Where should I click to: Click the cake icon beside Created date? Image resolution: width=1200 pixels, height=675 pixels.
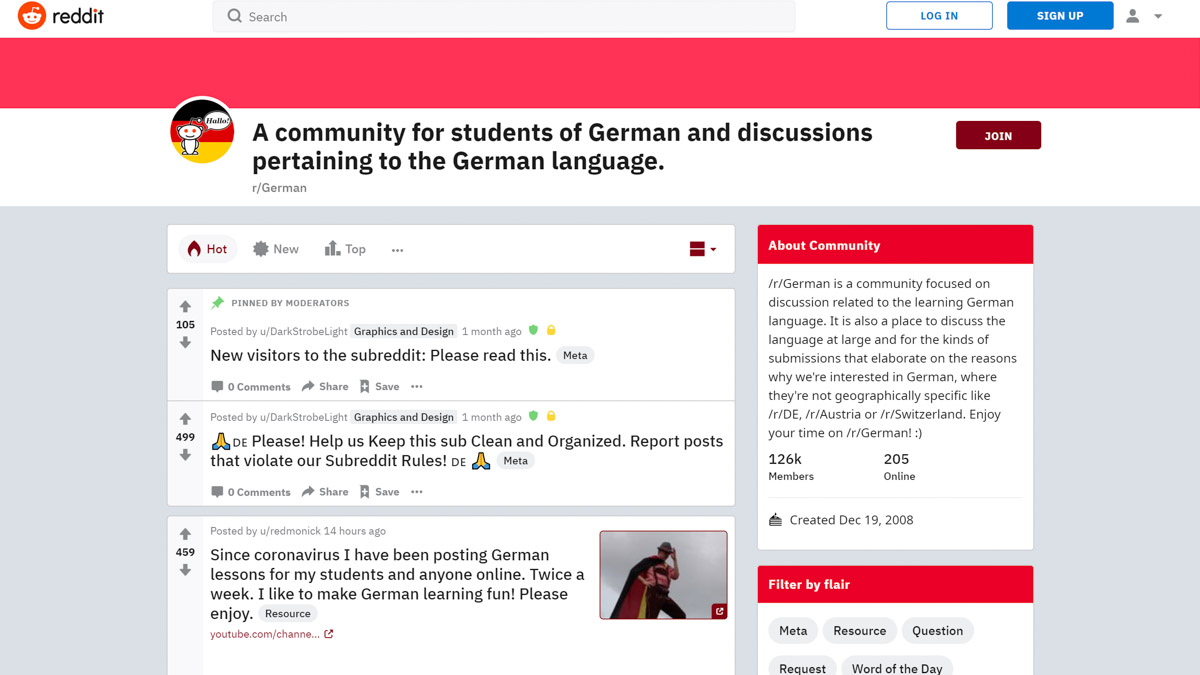(x=775, y=520)
